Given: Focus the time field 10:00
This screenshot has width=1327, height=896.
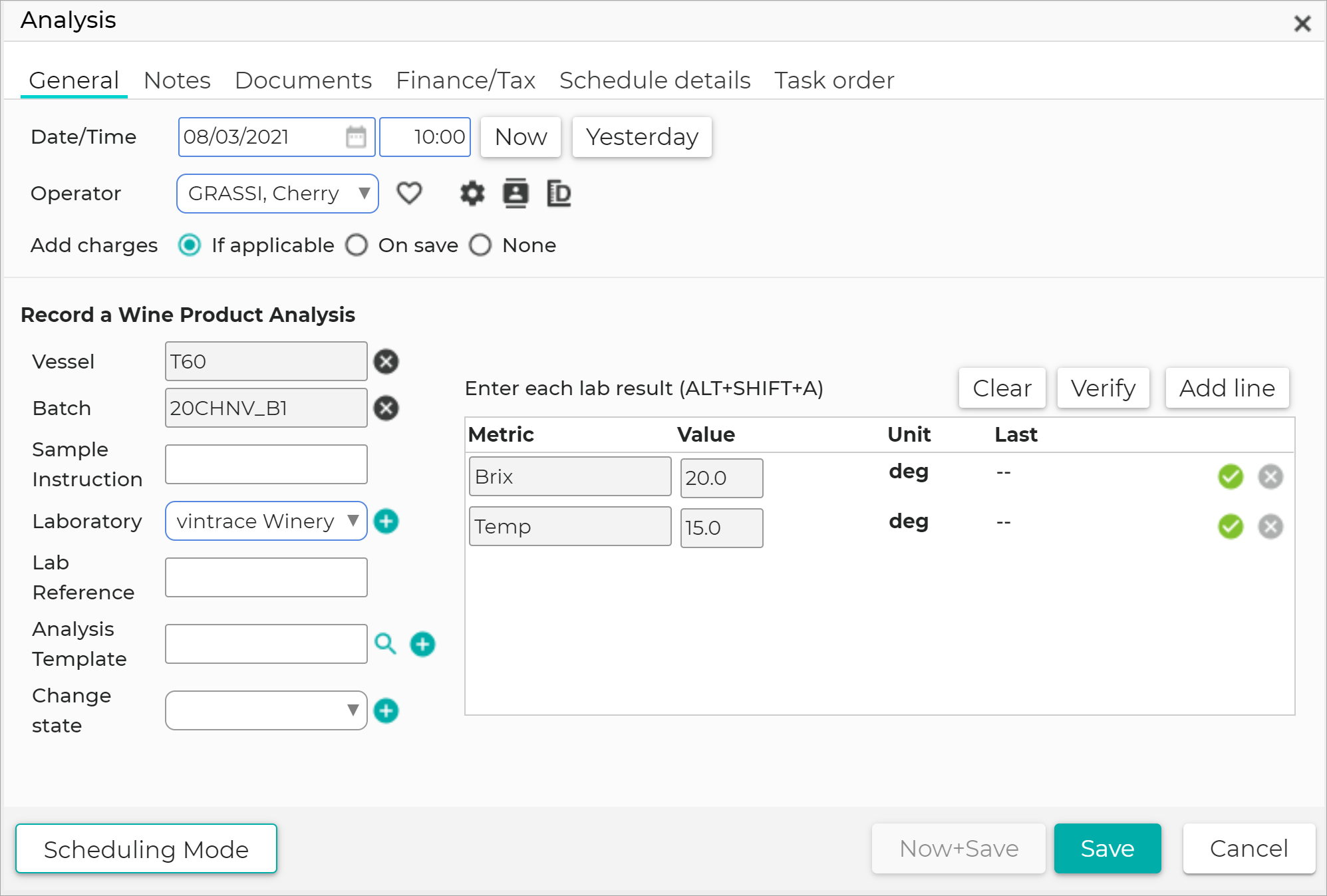Looking at the screenshot, I should 425,137.
